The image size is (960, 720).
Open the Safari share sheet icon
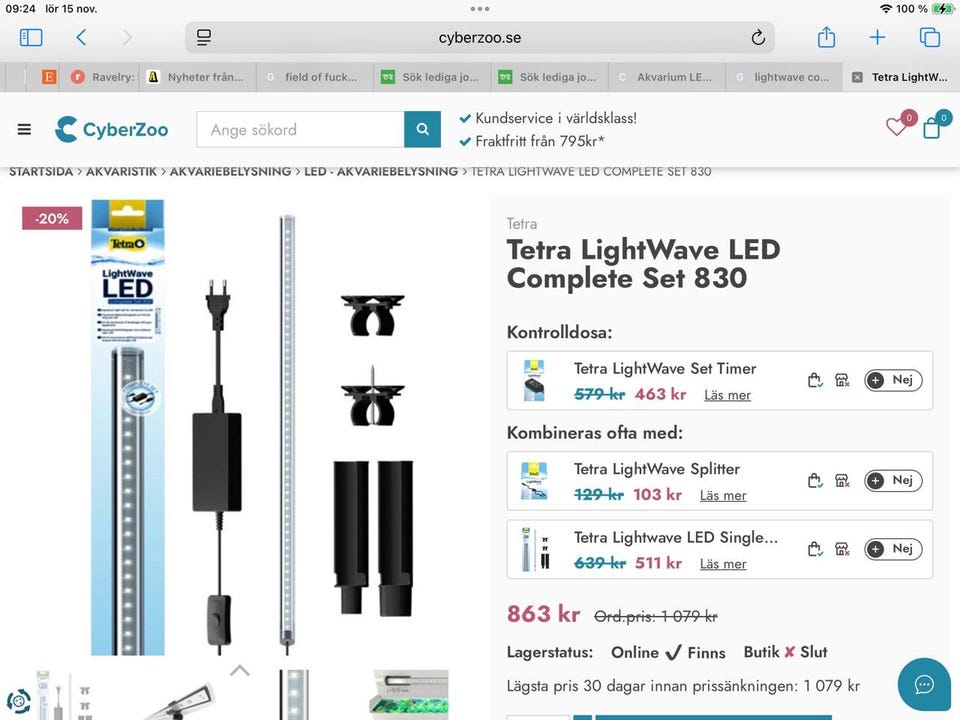pos(827,37)
